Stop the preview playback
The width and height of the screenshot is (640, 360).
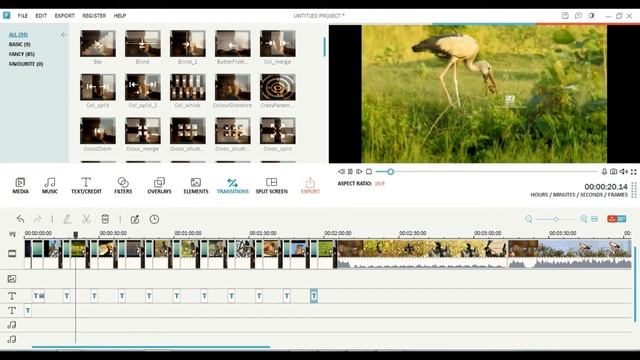369,172
